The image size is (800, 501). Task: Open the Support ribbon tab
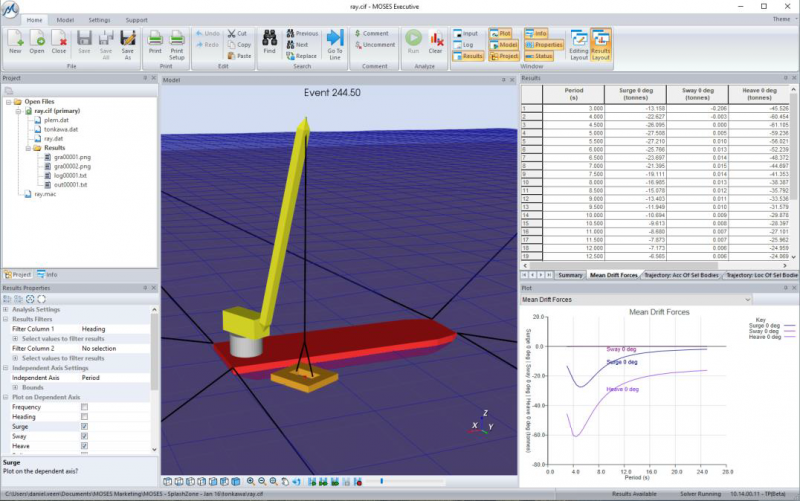(x=137, y=20)
